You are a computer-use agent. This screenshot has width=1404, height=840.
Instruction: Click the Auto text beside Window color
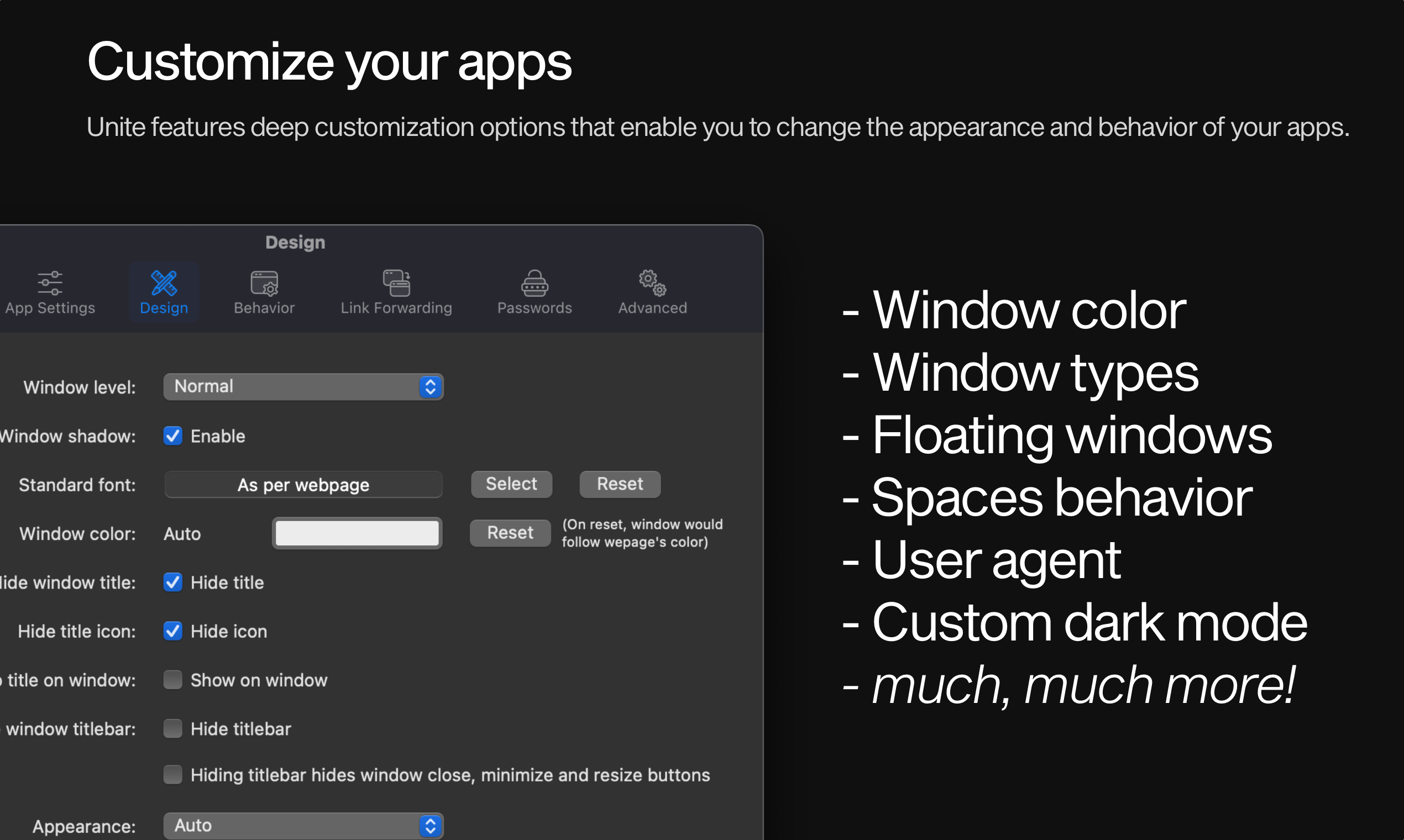point(182,534)
